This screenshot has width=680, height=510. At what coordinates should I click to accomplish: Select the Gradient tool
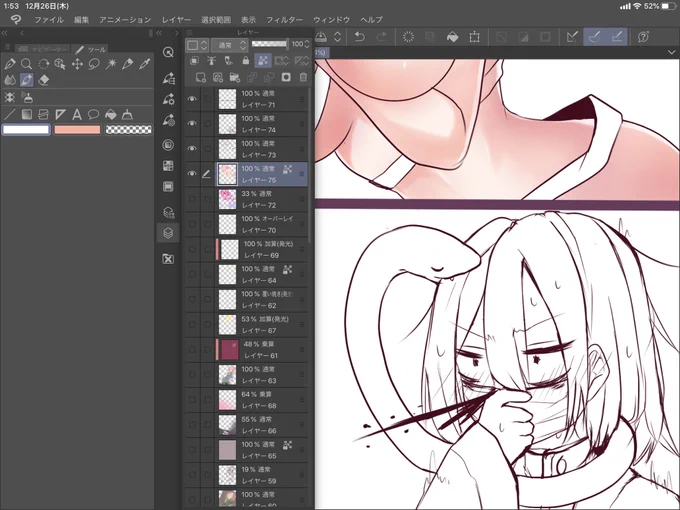(x=27, y=114)
